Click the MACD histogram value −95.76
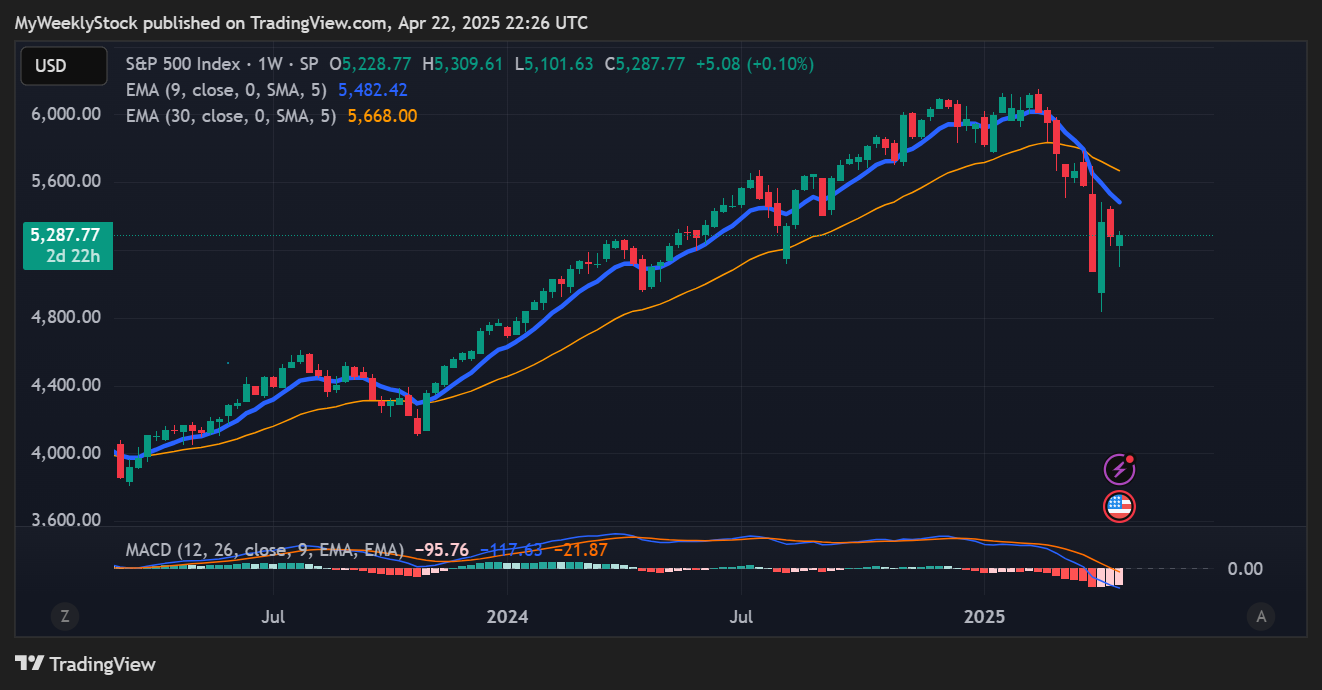 [x=441, y=550]
